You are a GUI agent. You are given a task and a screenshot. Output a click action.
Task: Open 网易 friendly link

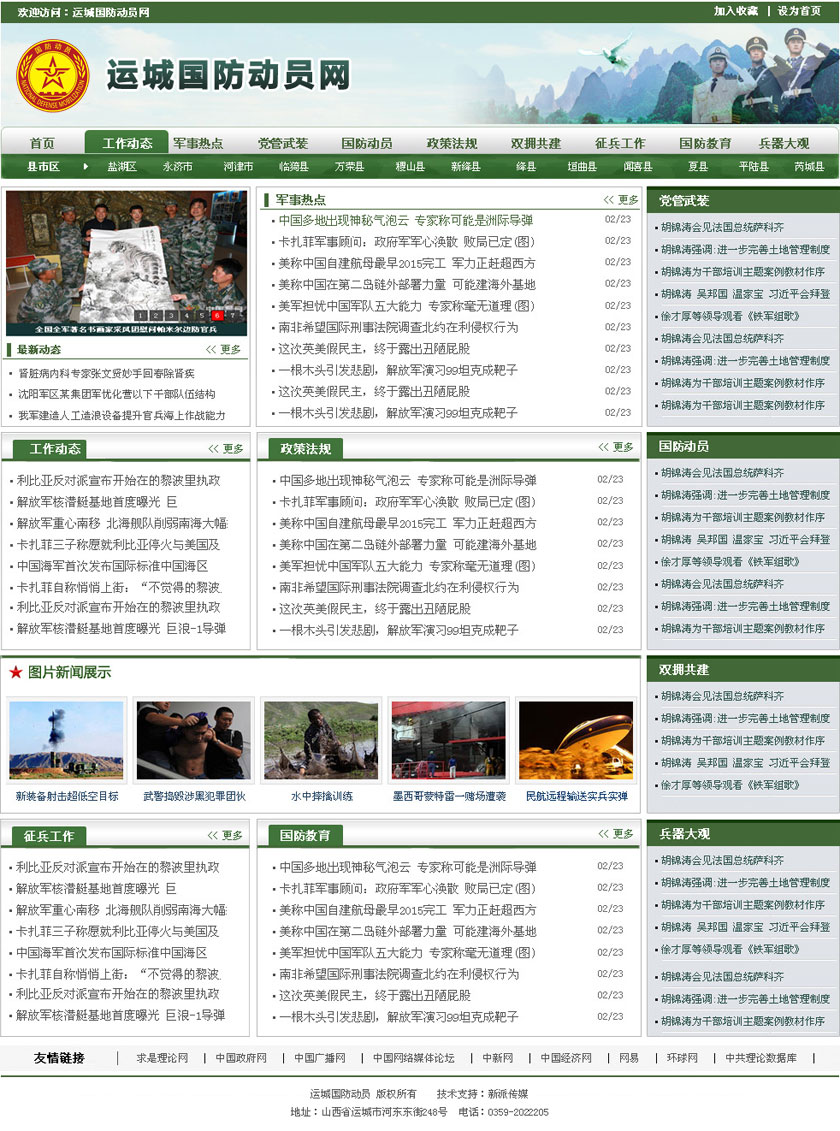pos(629,1058)
